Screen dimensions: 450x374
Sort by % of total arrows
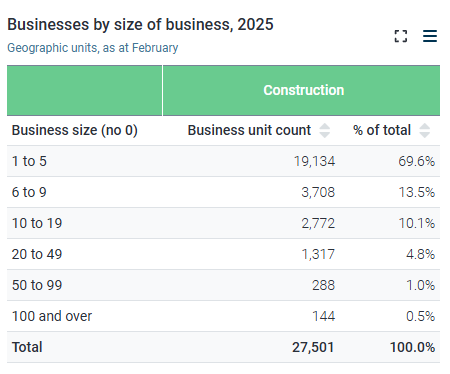tap(424, 130)
